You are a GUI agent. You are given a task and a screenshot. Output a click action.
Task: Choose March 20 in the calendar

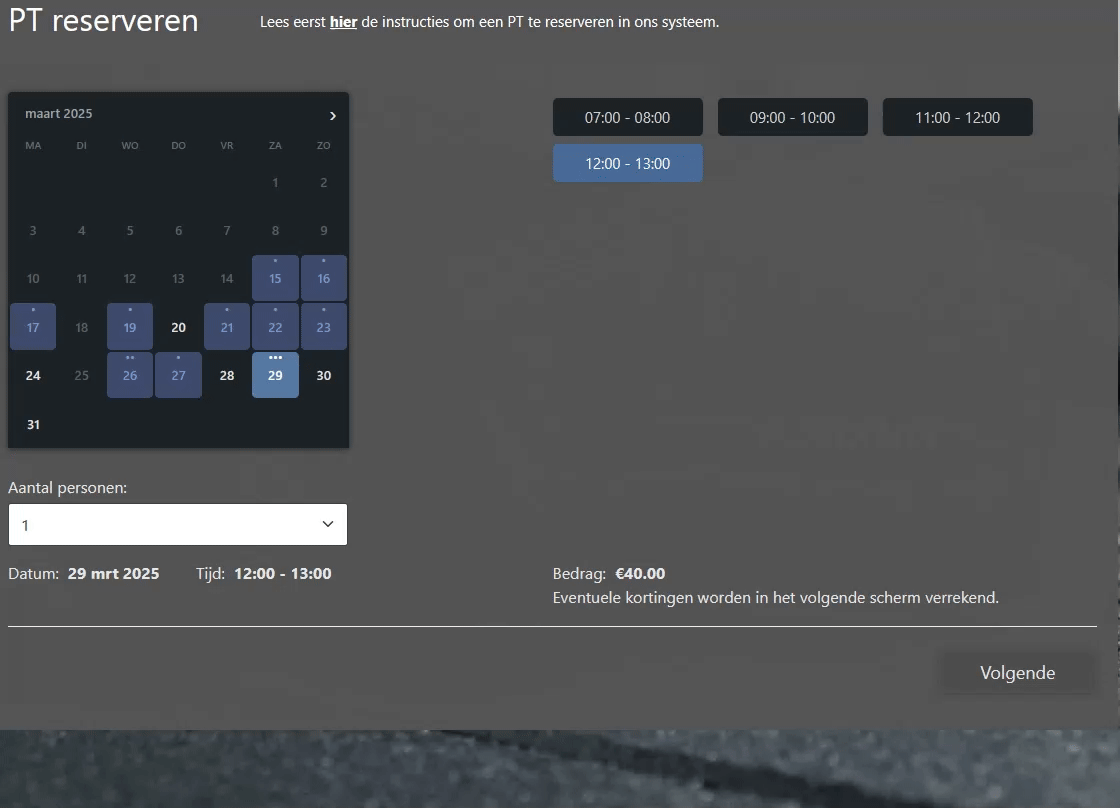(178, 327)
